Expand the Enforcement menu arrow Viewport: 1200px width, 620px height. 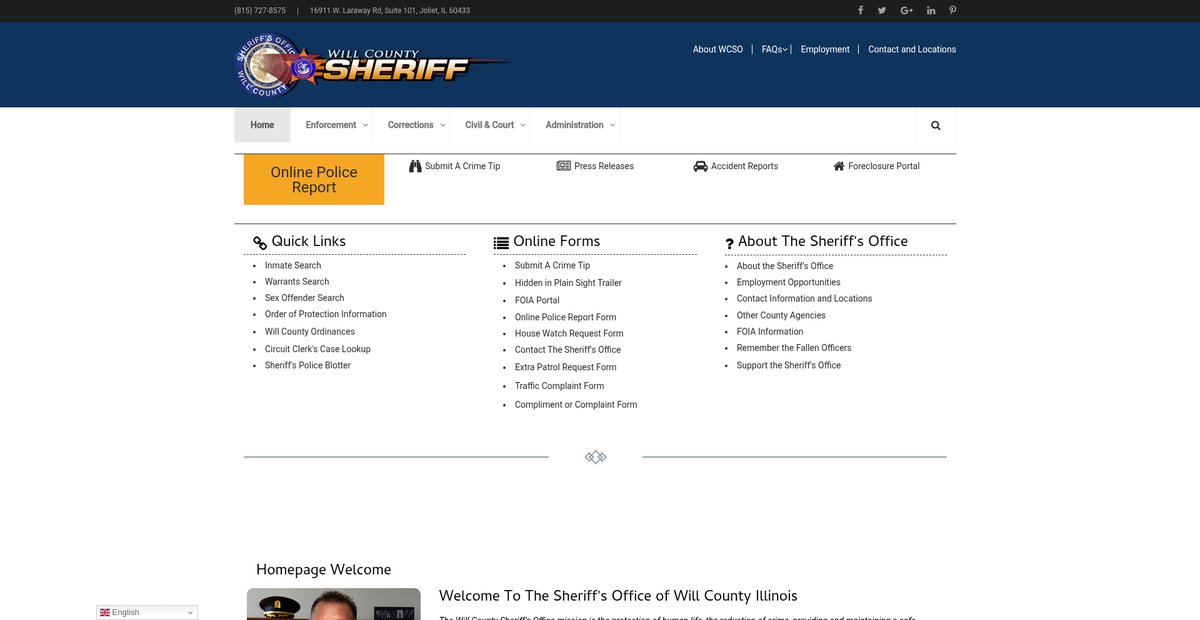click(365, 126)
